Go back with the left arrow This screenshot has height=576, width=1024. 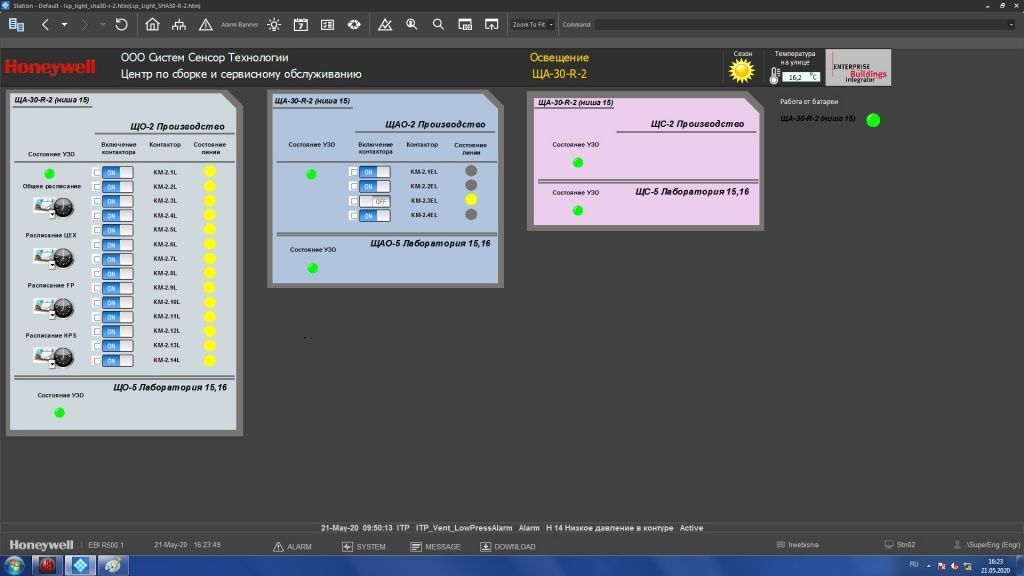click(45, 24)
